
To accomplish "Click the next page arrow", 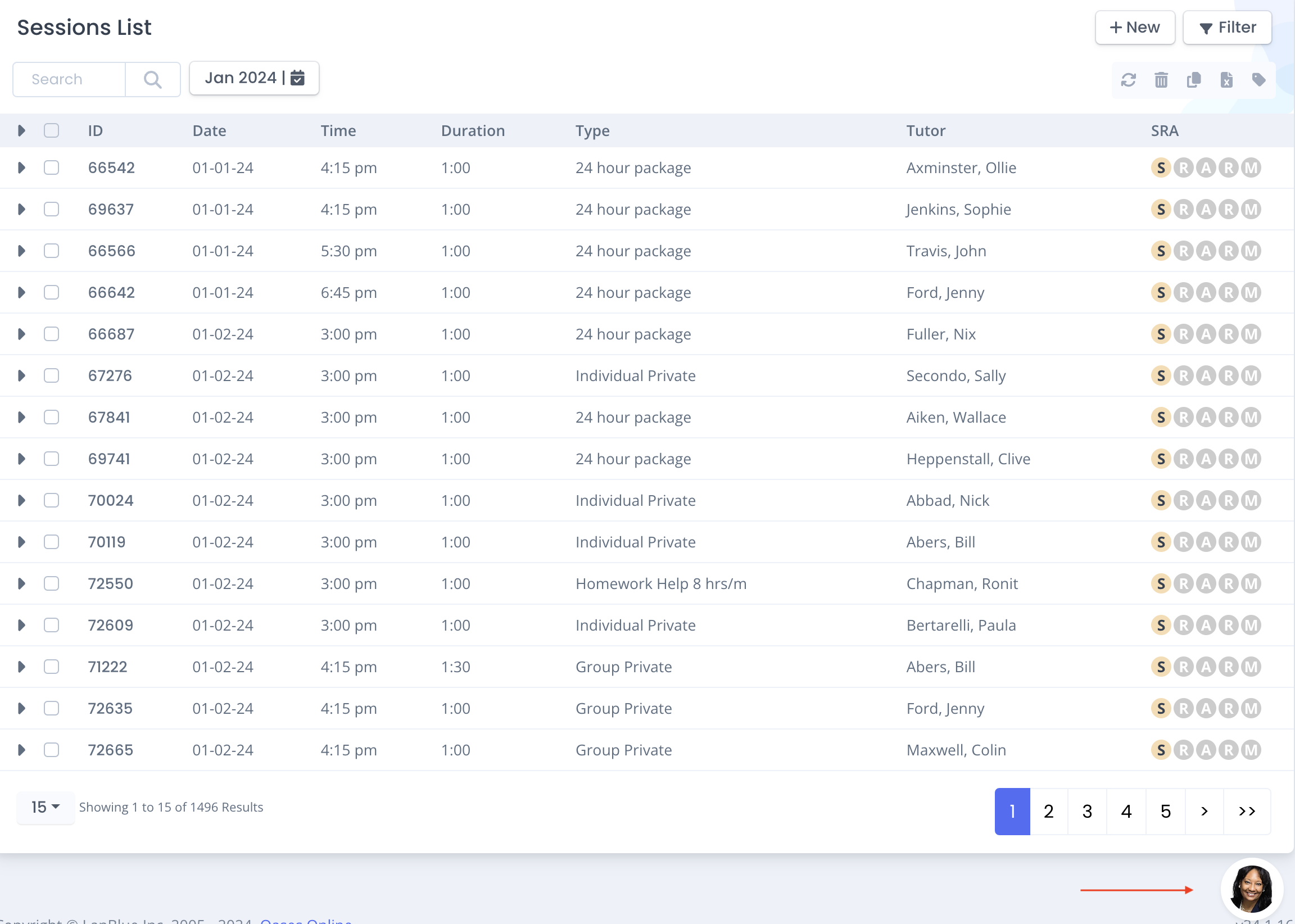I will [1204, 811].
